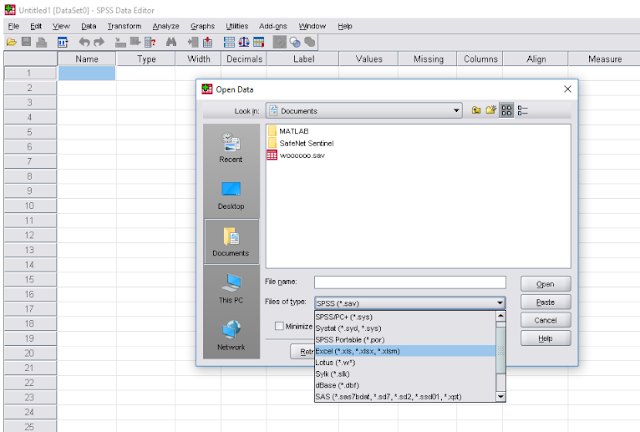640x432 pixels.
Task: Select the MATLAB folder
Action: tap(288, 131)
